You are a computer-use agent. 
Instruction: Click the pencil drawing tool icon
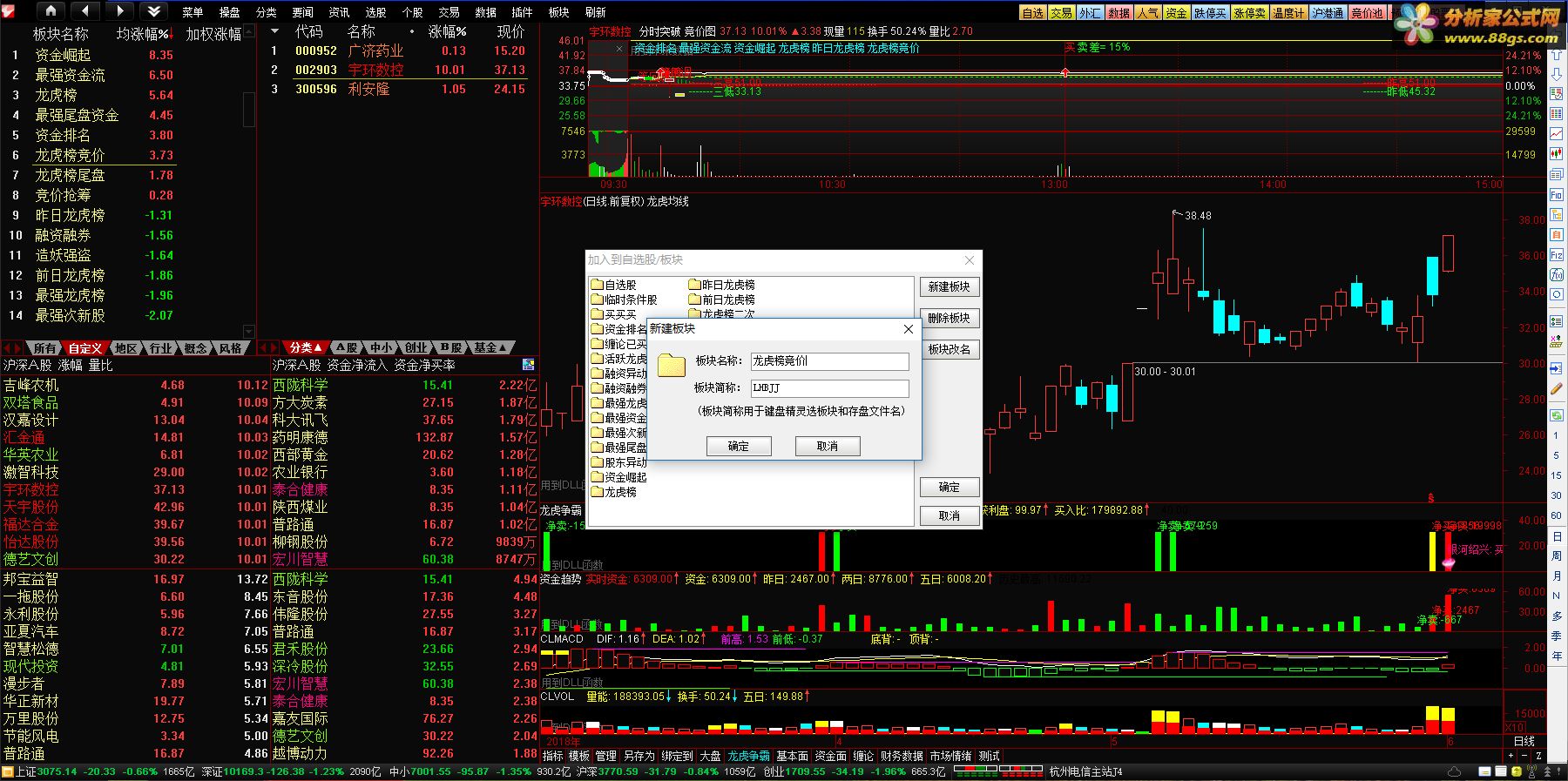[1557, 388]
